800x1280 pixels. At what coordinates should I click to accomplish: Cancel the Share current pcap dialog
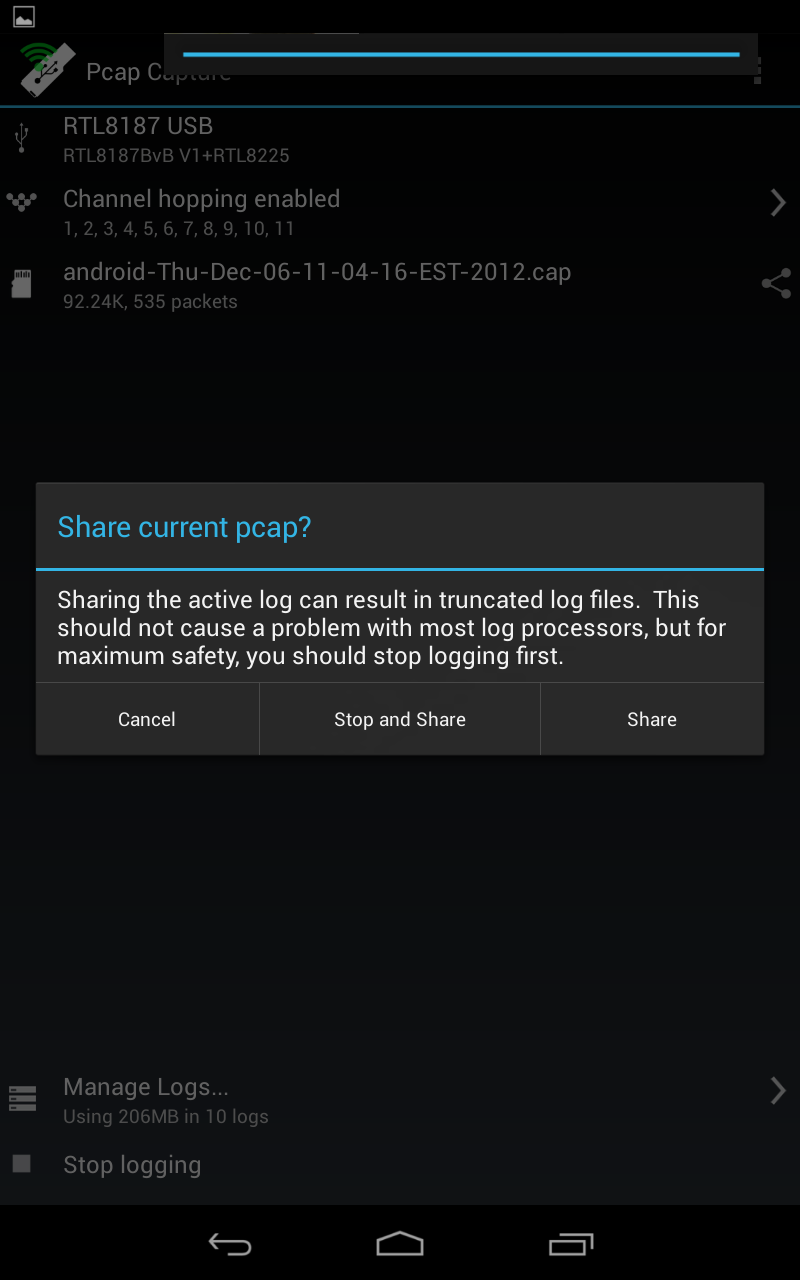(x=147, y=719)
